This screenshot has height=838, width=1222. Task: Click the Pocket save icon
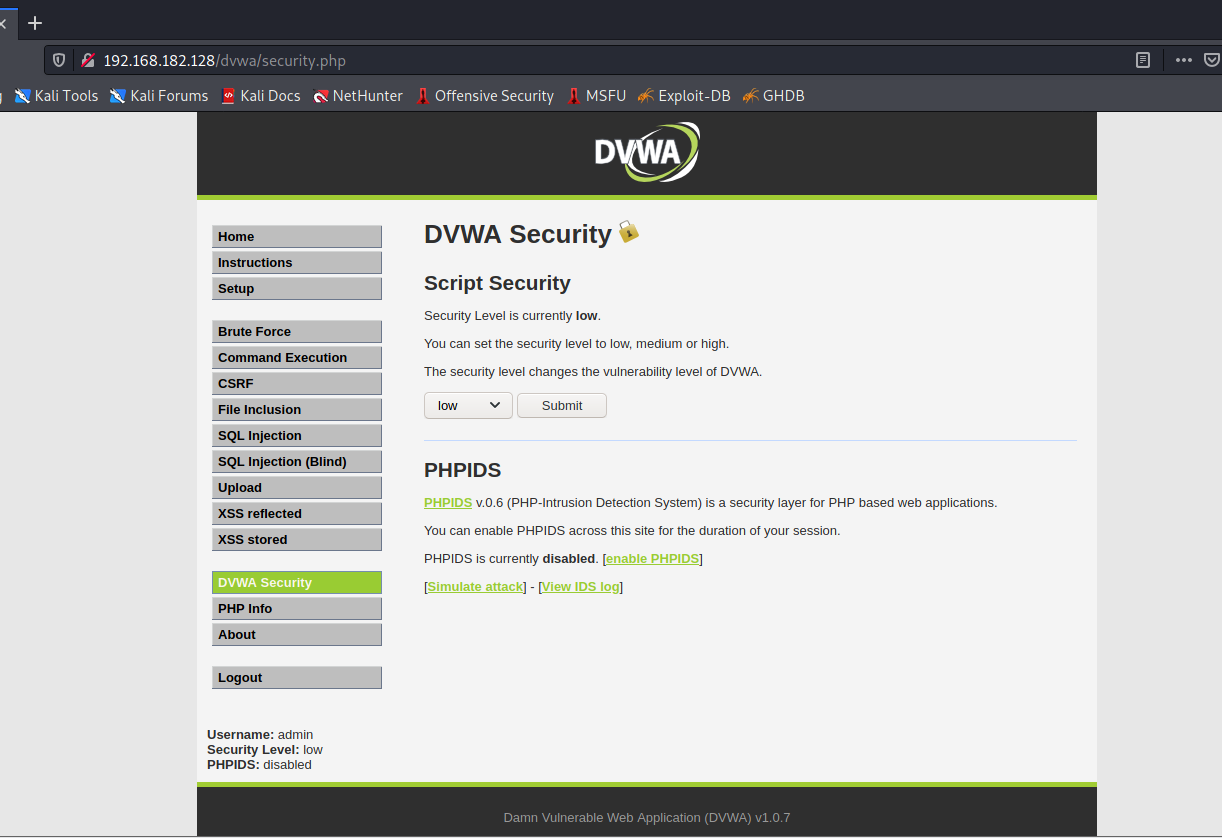coord(1212,60)
